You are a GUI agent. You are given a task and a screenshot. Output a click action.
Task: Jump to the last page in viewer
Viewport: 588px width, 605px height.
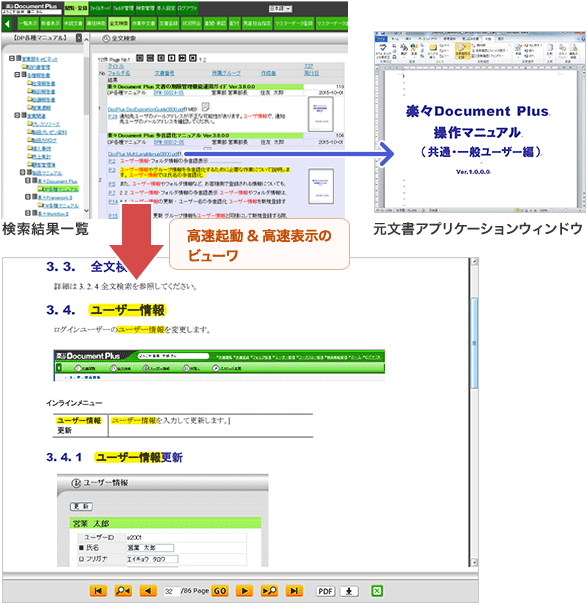294,591
